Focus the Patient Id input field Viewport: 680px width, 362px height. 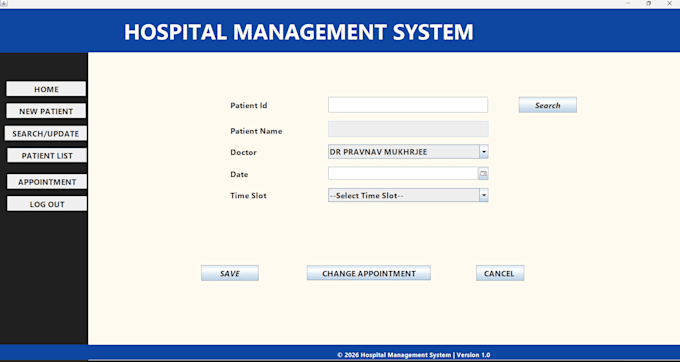[408, 105]
